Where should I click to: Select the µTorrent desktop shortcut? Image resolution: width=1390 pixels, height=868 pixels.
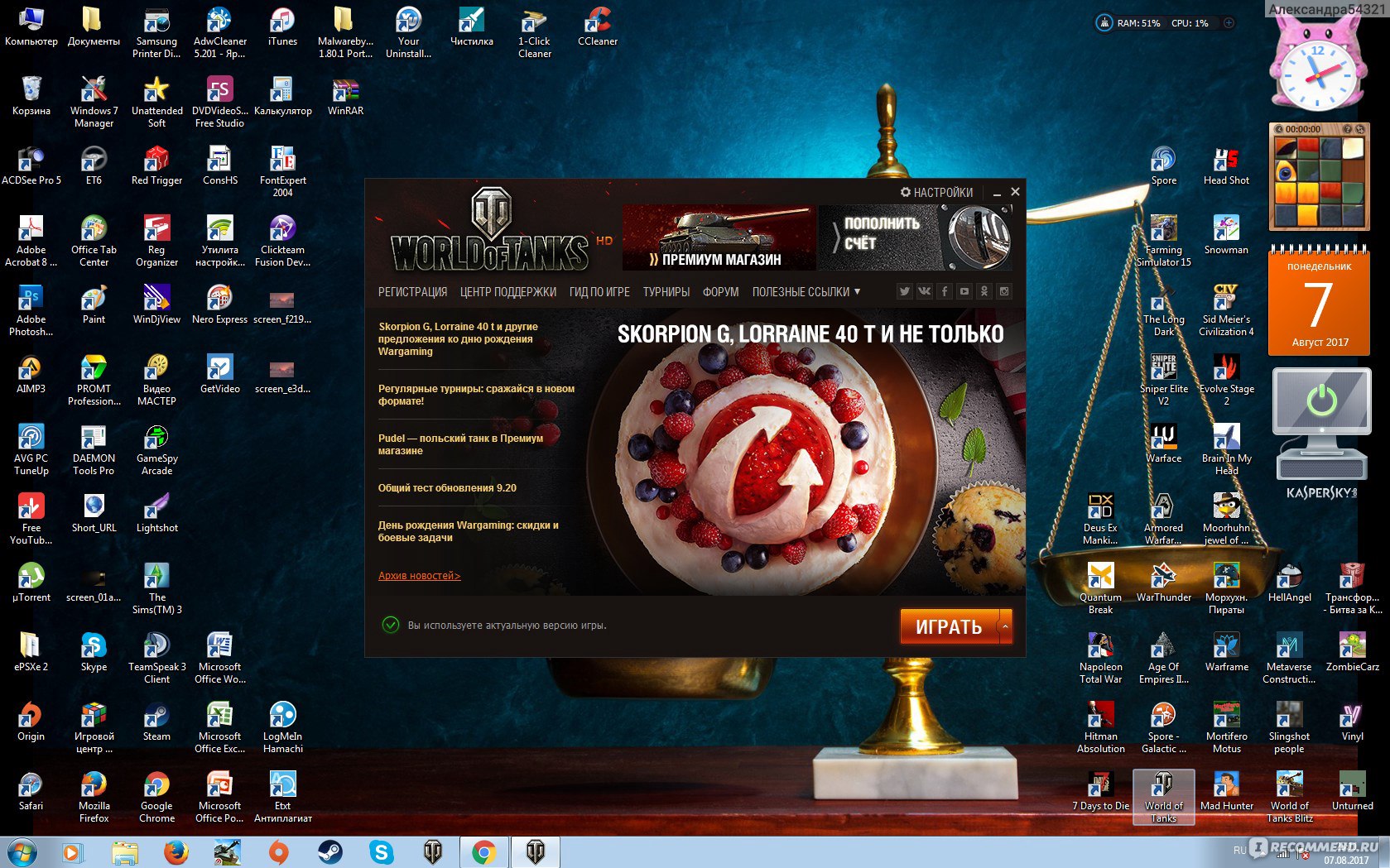(31, 582)
